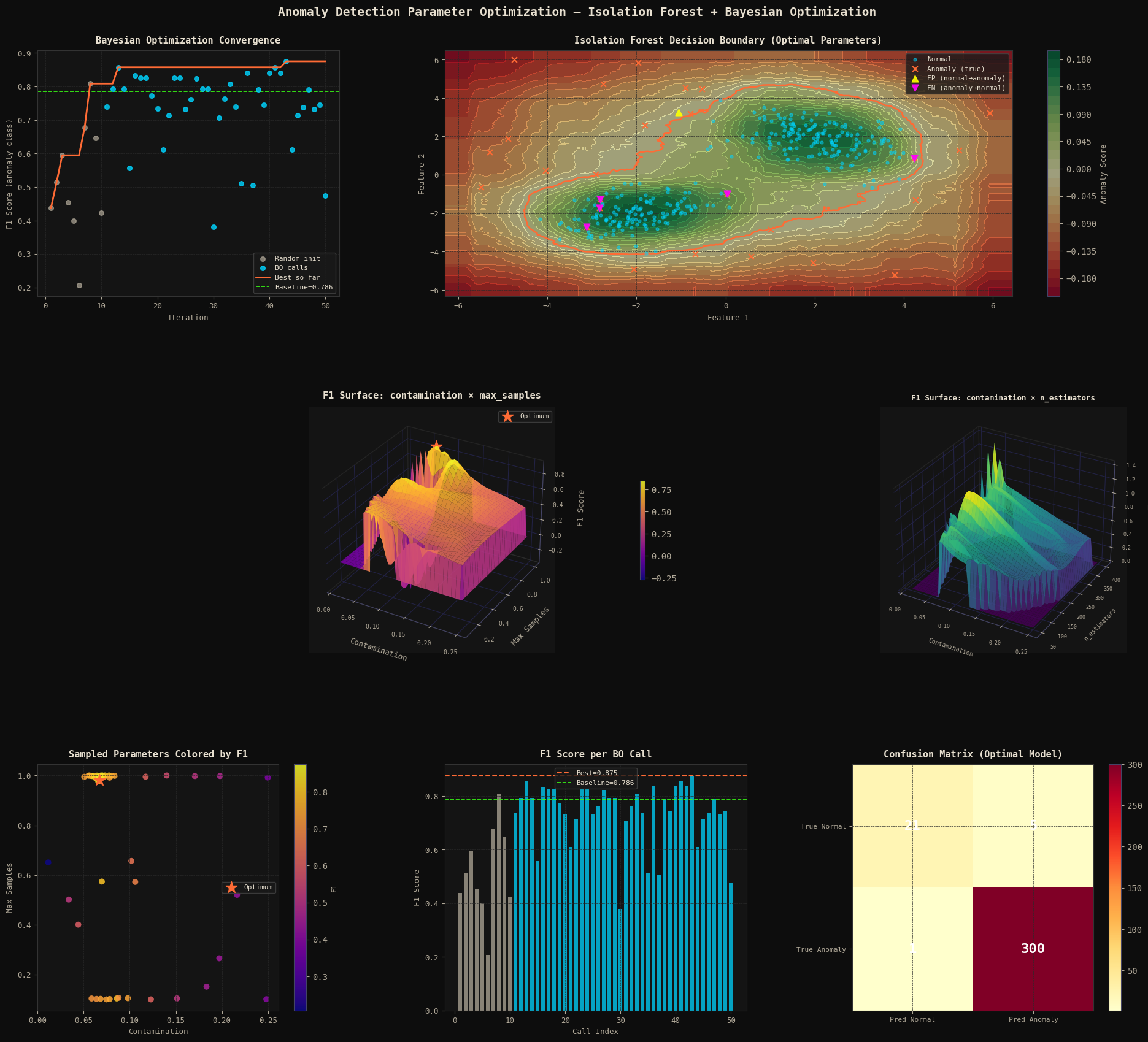The height and width of the screenshot is (1042, 1148).
Task: Click the Anomaly Score colorbar
Action: click(x=1053, y=174)
